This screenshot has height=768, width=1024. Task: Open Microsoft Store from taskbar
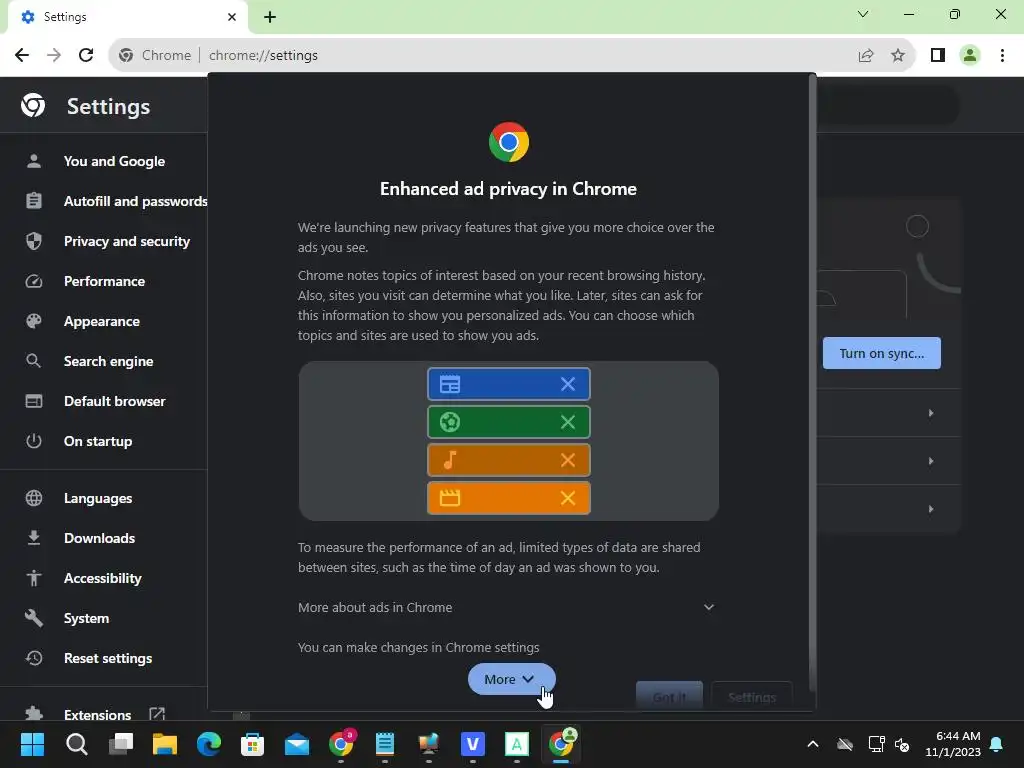252,744
